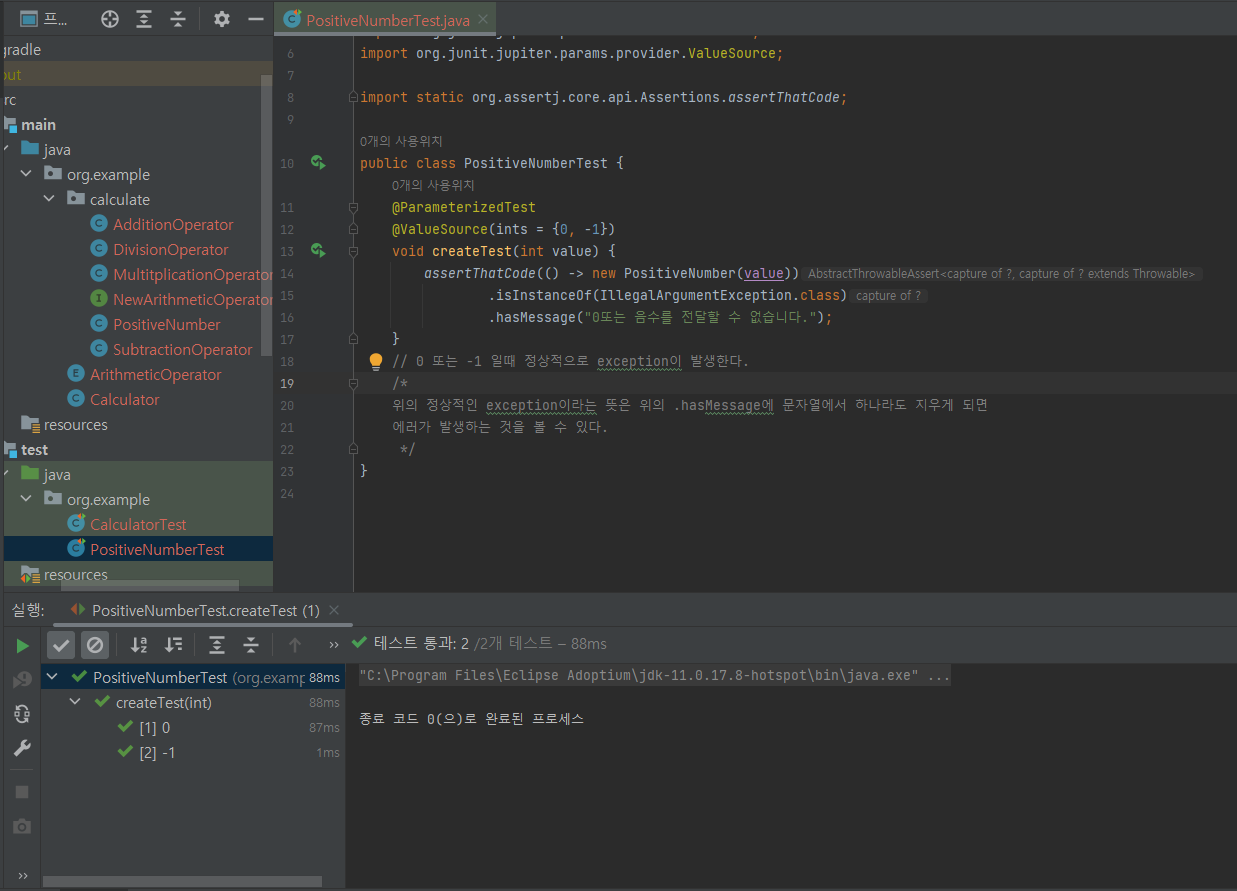The height and width of the screenshot is (891, 1237).
Task: Select the test resources folder
Action: (64, 575)
